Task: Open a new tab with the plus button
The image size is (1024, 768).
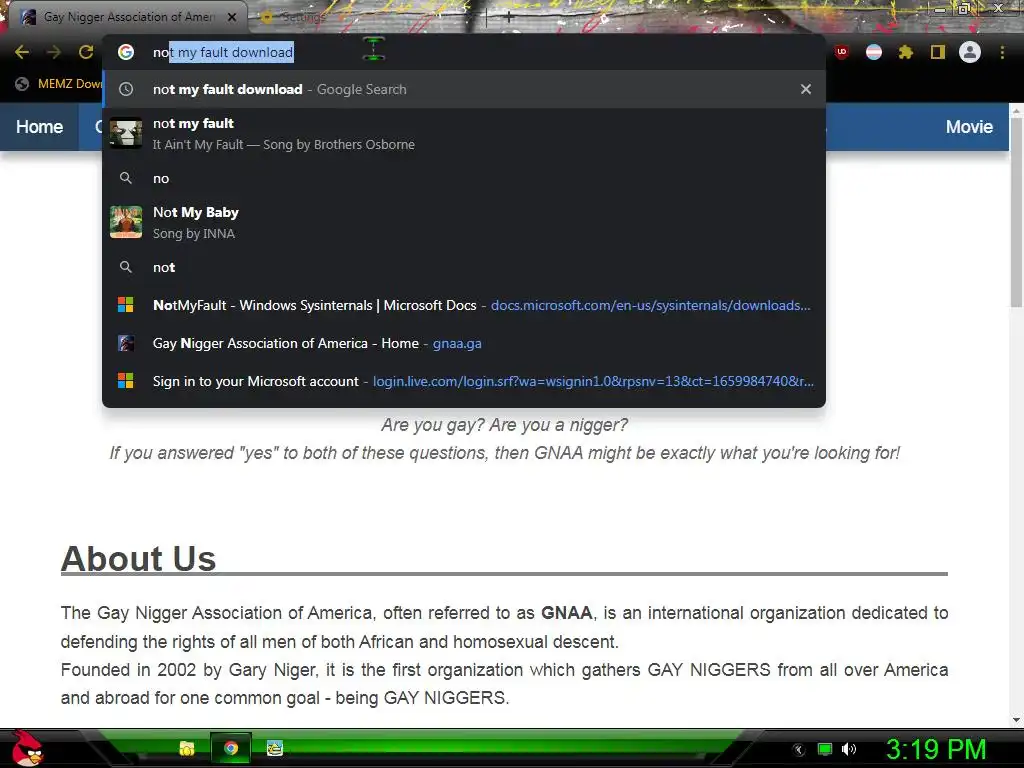Action: tap(509, 17)
